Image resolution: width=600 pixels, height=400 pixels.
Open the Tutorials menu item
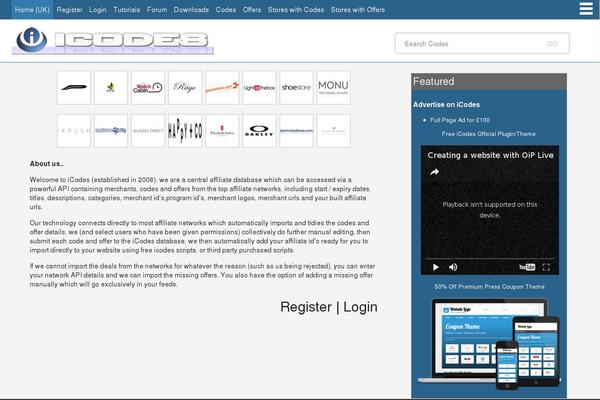[x=127, y=10]
